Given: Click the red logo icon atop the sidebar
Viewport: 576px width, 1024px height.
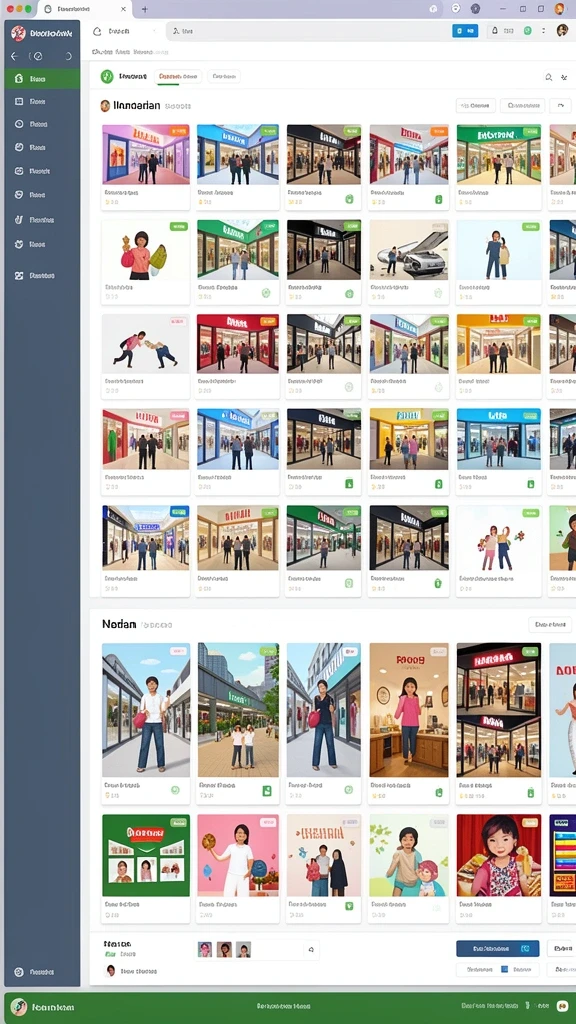Looking at the screenshot, I should 18,33.
